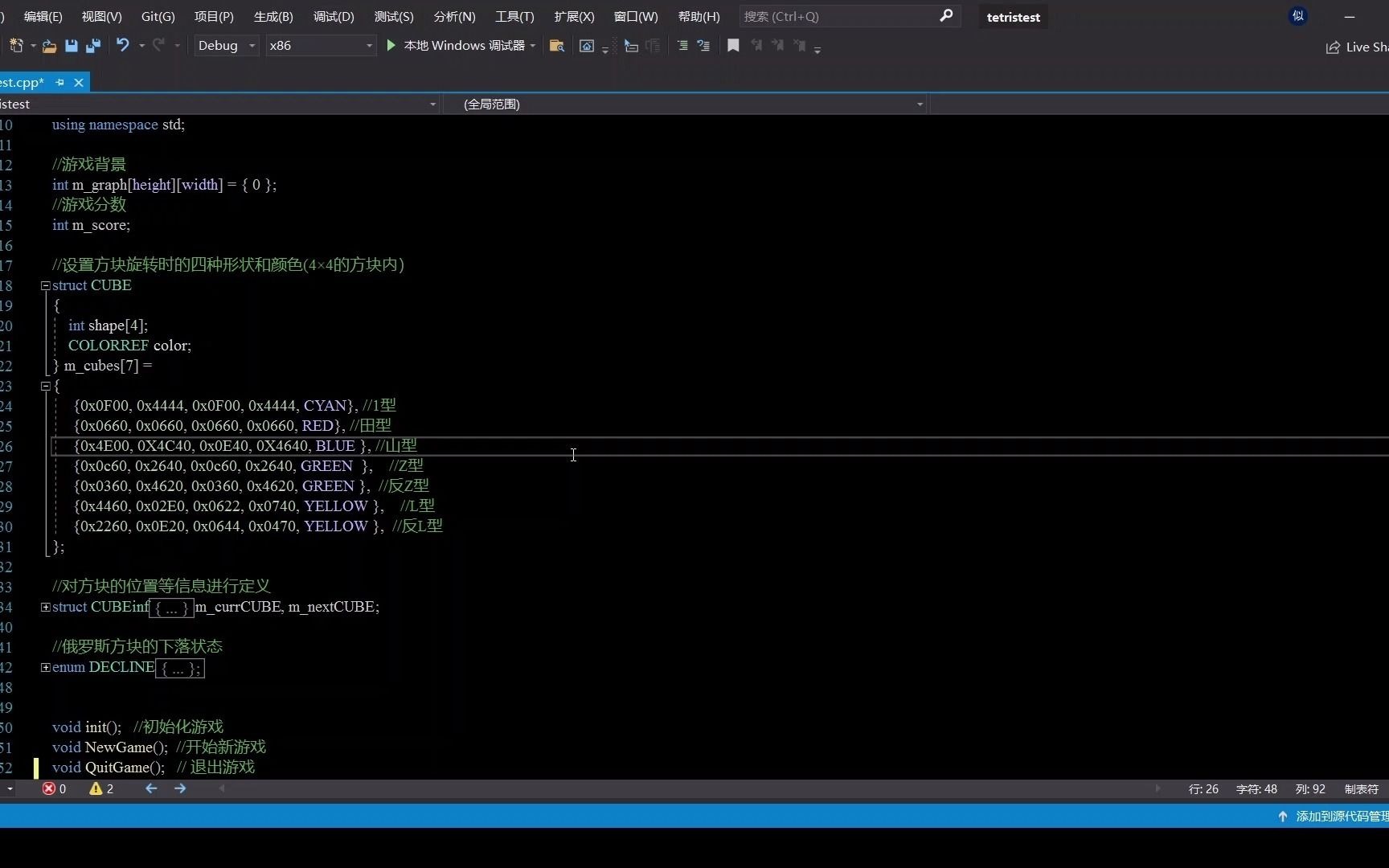Click the Open File folder icon

(49, 46)
